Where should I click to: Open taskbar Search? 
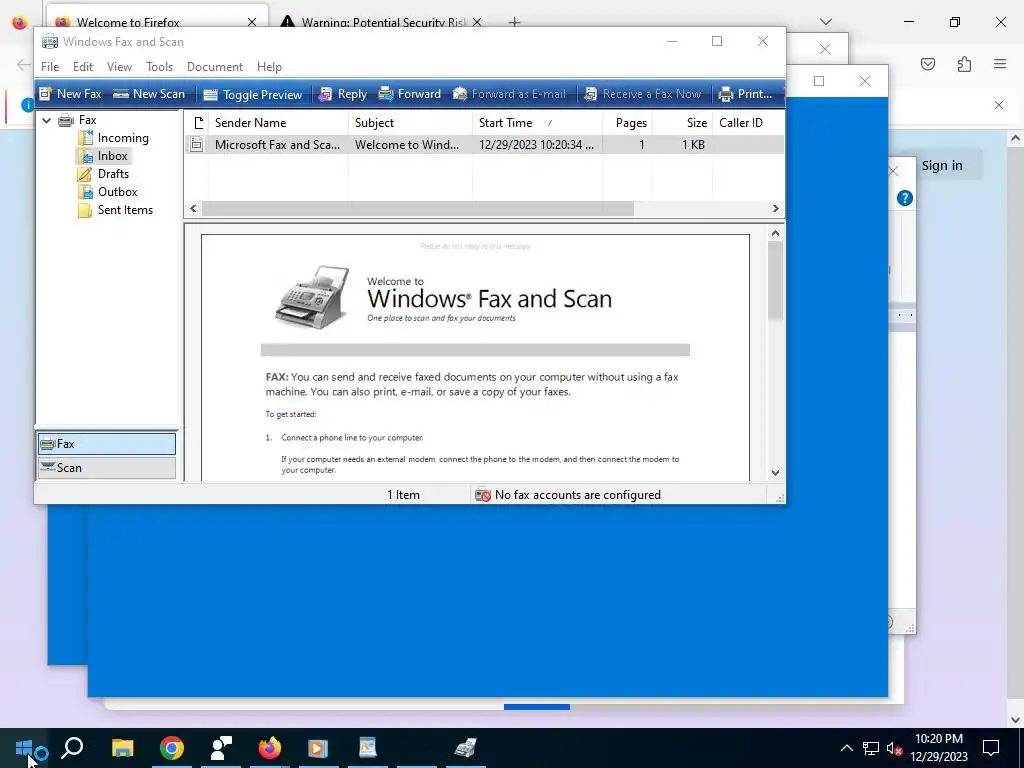[x=72, y=748]
